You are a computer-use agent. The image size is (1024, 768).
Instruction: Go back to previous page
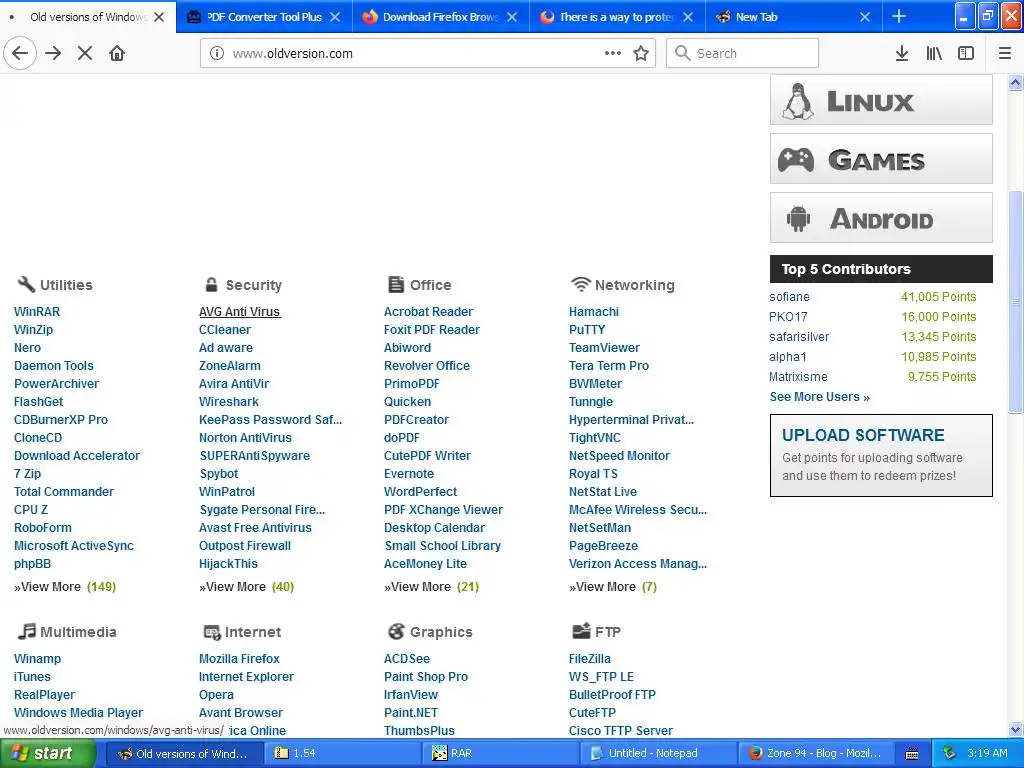click(20, 53)
